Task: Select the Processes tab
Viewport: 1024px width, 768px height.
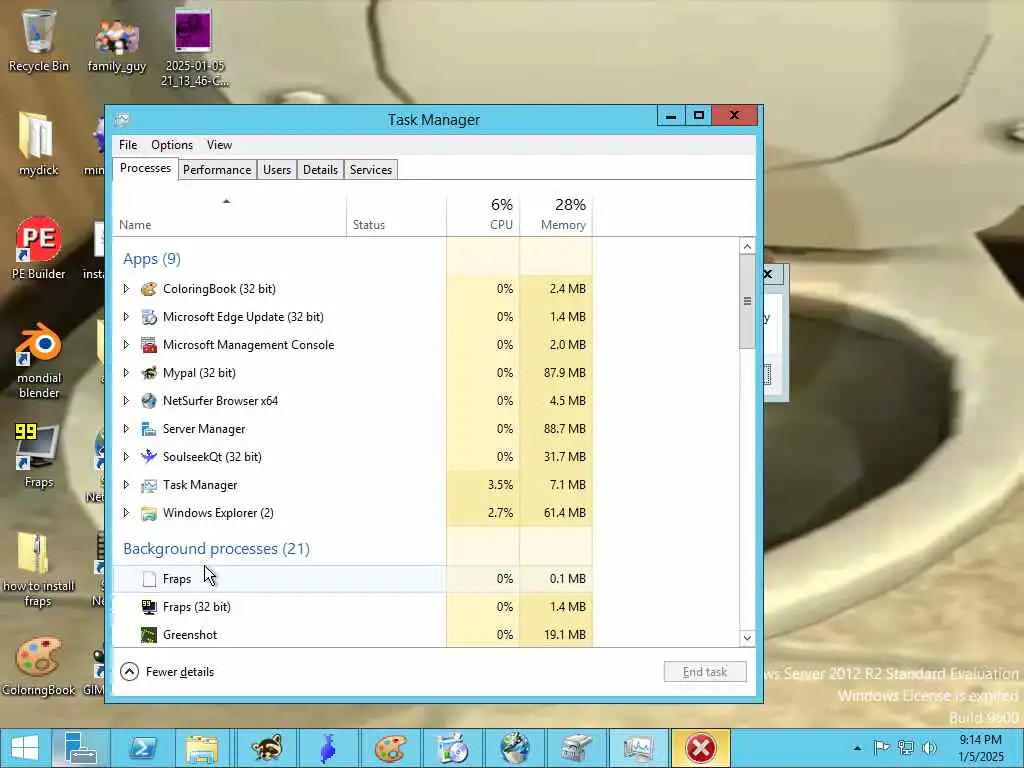Action: click(x=145, y=168)
